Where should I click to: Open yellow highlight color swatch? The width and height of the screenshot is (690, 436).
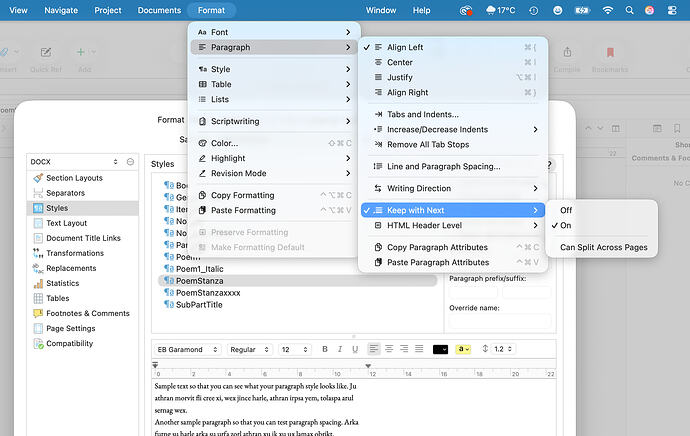pyautogui.click(x=462, y=349)
